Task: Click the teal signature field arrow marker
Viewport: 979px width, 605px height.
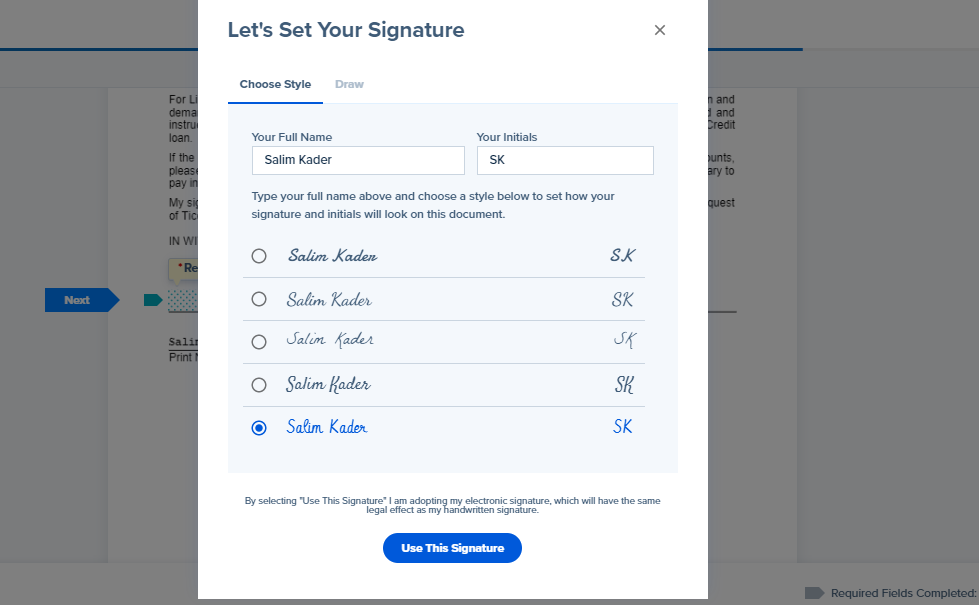Action: [x=153, y=300]
